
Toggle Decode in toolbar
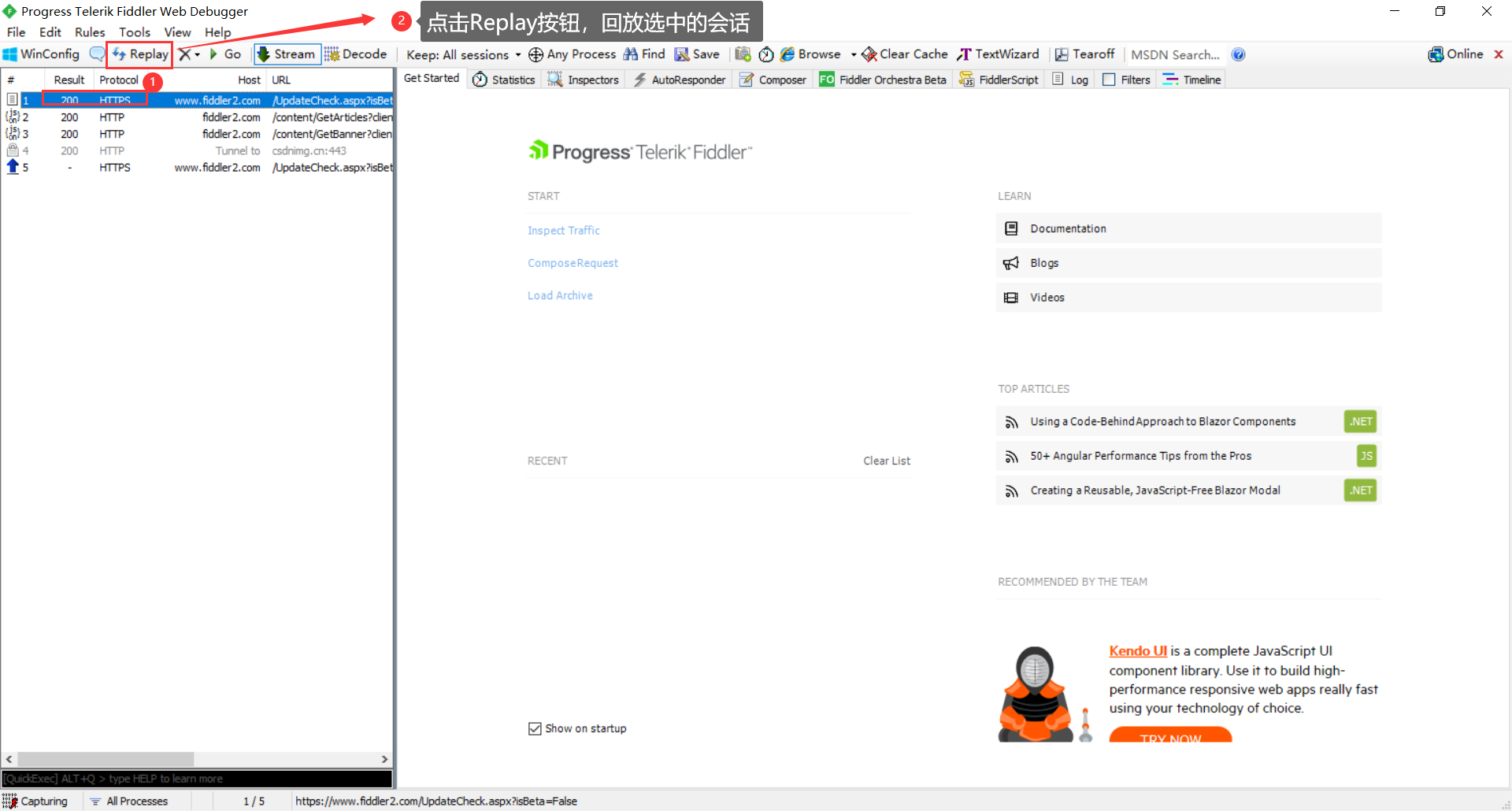click(356, 54)
